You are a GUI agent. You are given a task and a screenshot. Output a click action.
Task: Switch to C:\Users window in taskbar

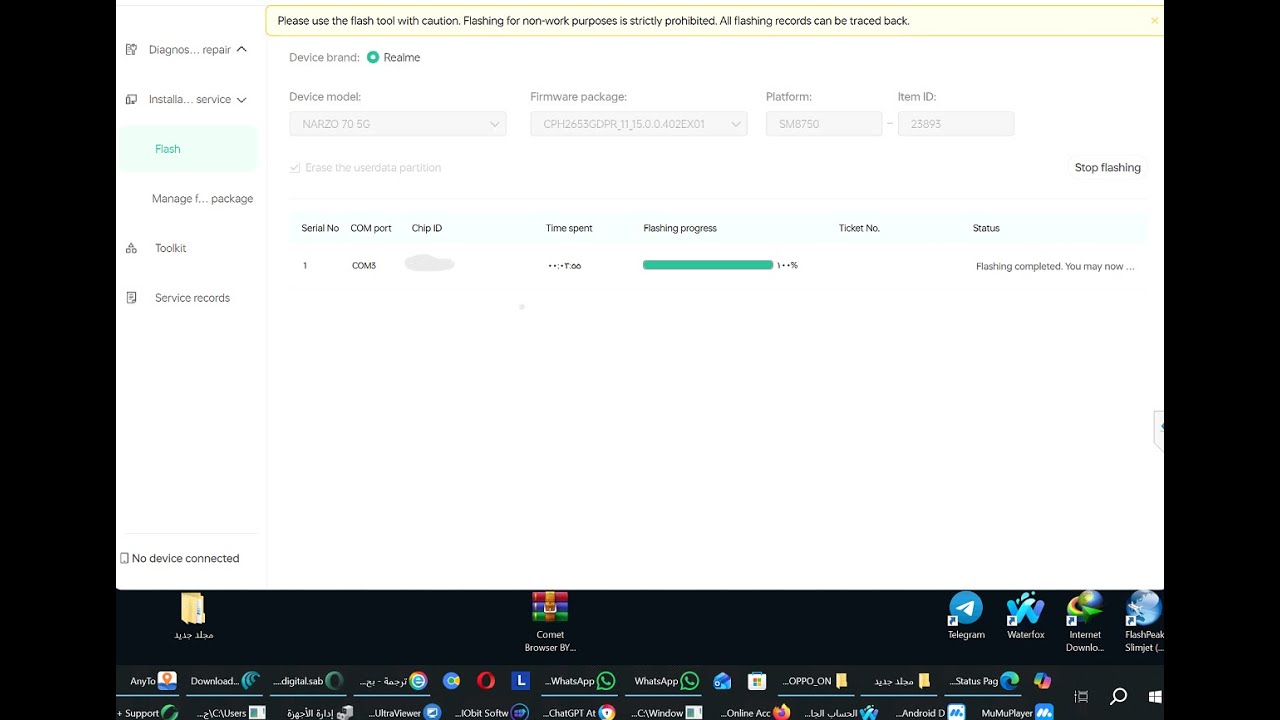[x=229, y=713]
